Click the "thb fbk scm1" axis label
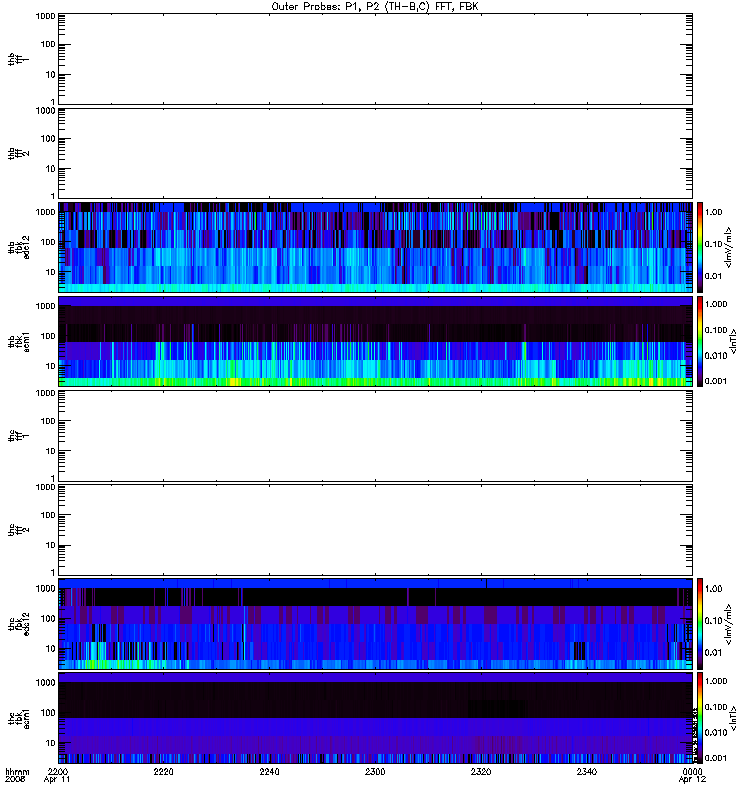The image size is (750, 800). [18, 341]
